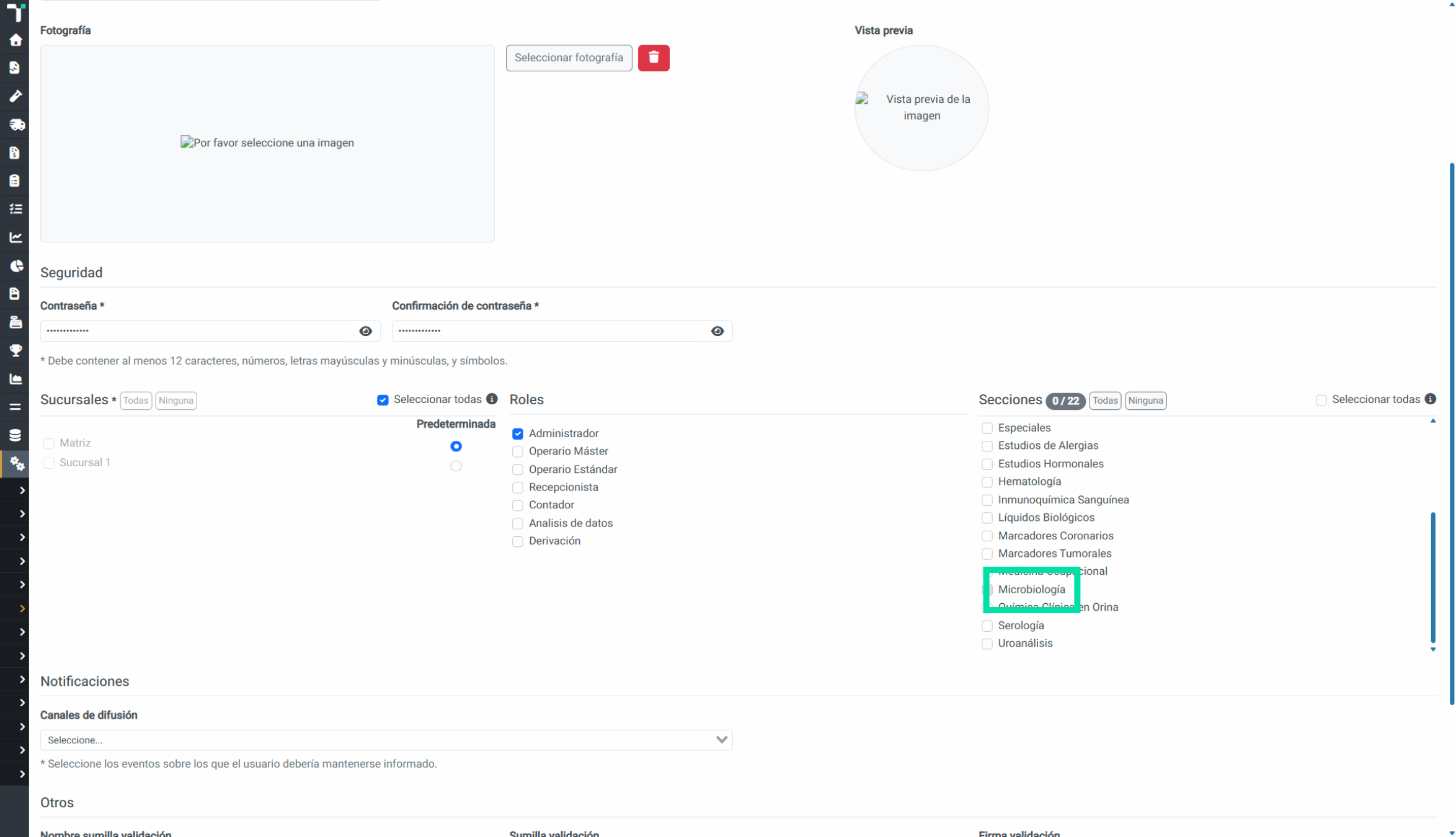
Task: Open the cash register sidebar icon
Action: point(16,322)
